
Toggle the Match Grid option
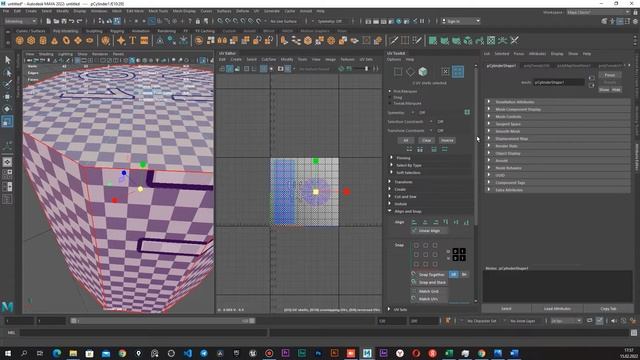[x=429, y=291]
